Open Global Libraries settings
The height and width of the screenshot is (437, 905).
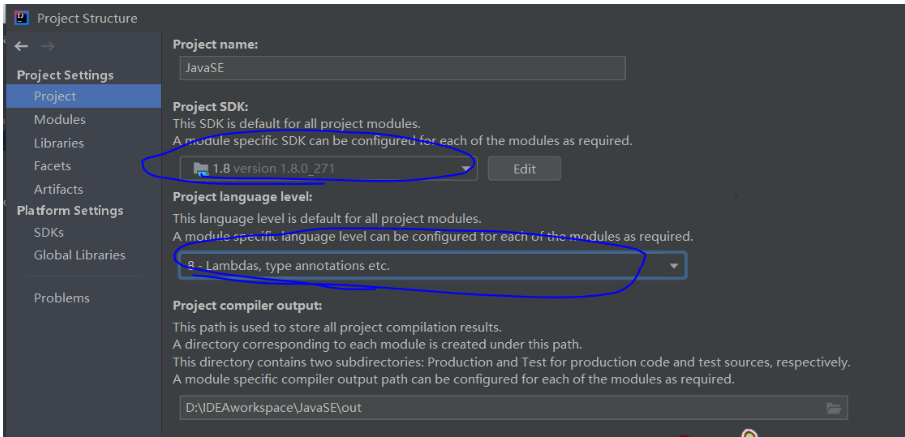[x=80, y=255]
